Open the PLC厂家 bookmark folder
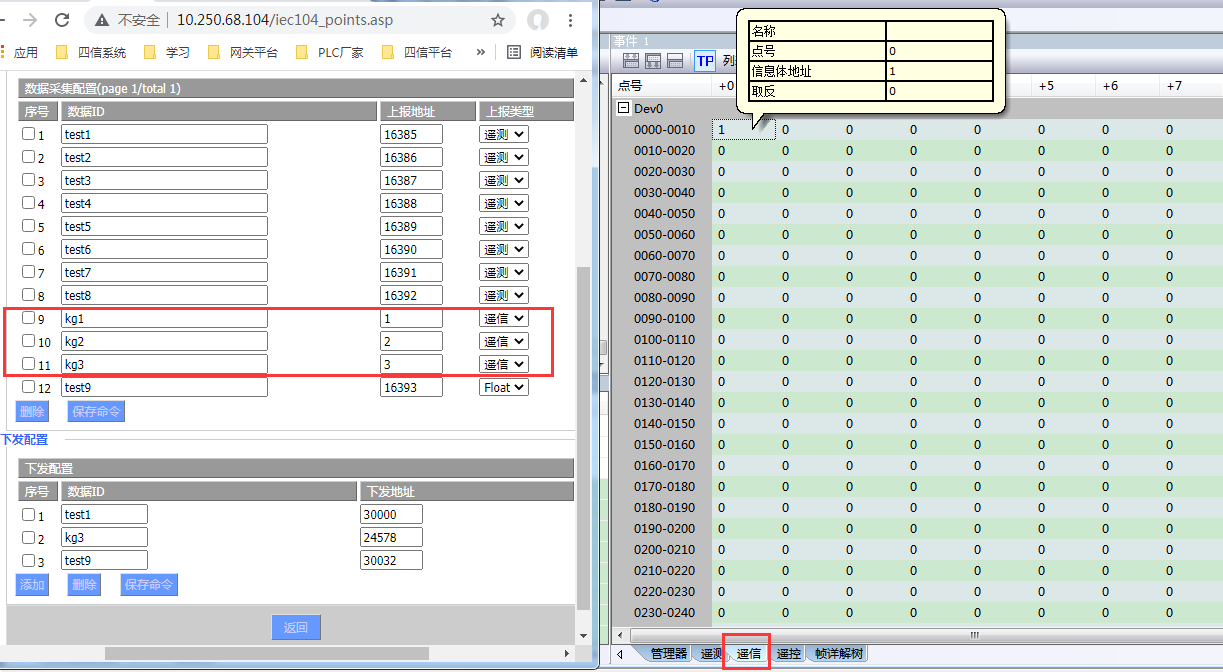Screen dimensions: 1223x672 click(x=330, y=52)
